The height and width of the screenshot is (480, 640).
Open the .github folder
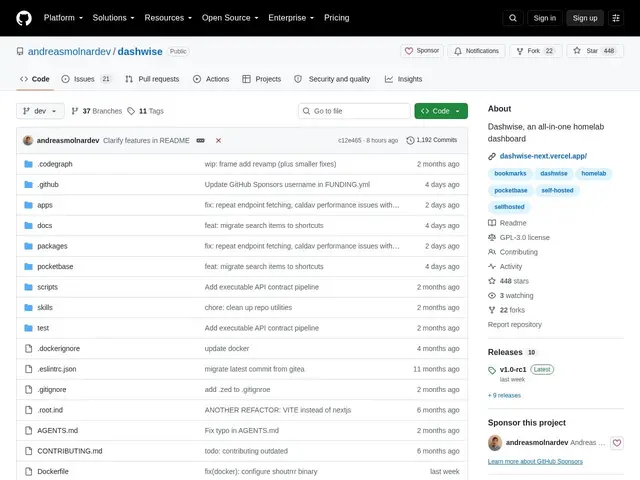[48, 184]
